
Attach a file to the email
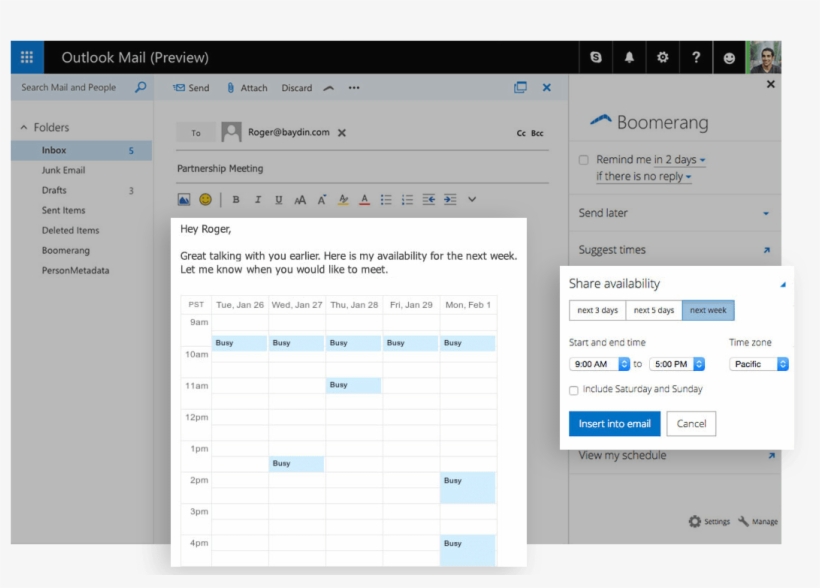click(x=247, y=88)
